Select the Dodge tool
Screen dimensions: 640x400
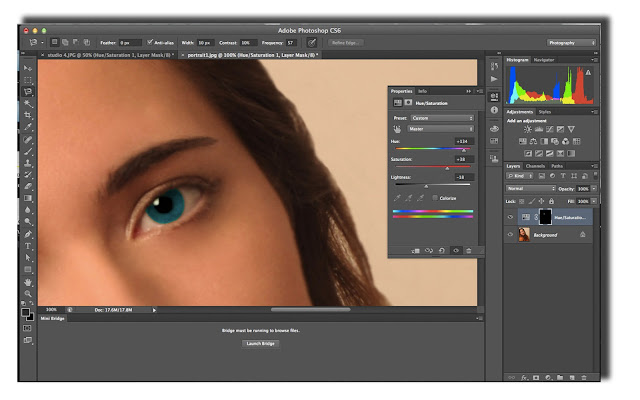(x=27, y=222)
